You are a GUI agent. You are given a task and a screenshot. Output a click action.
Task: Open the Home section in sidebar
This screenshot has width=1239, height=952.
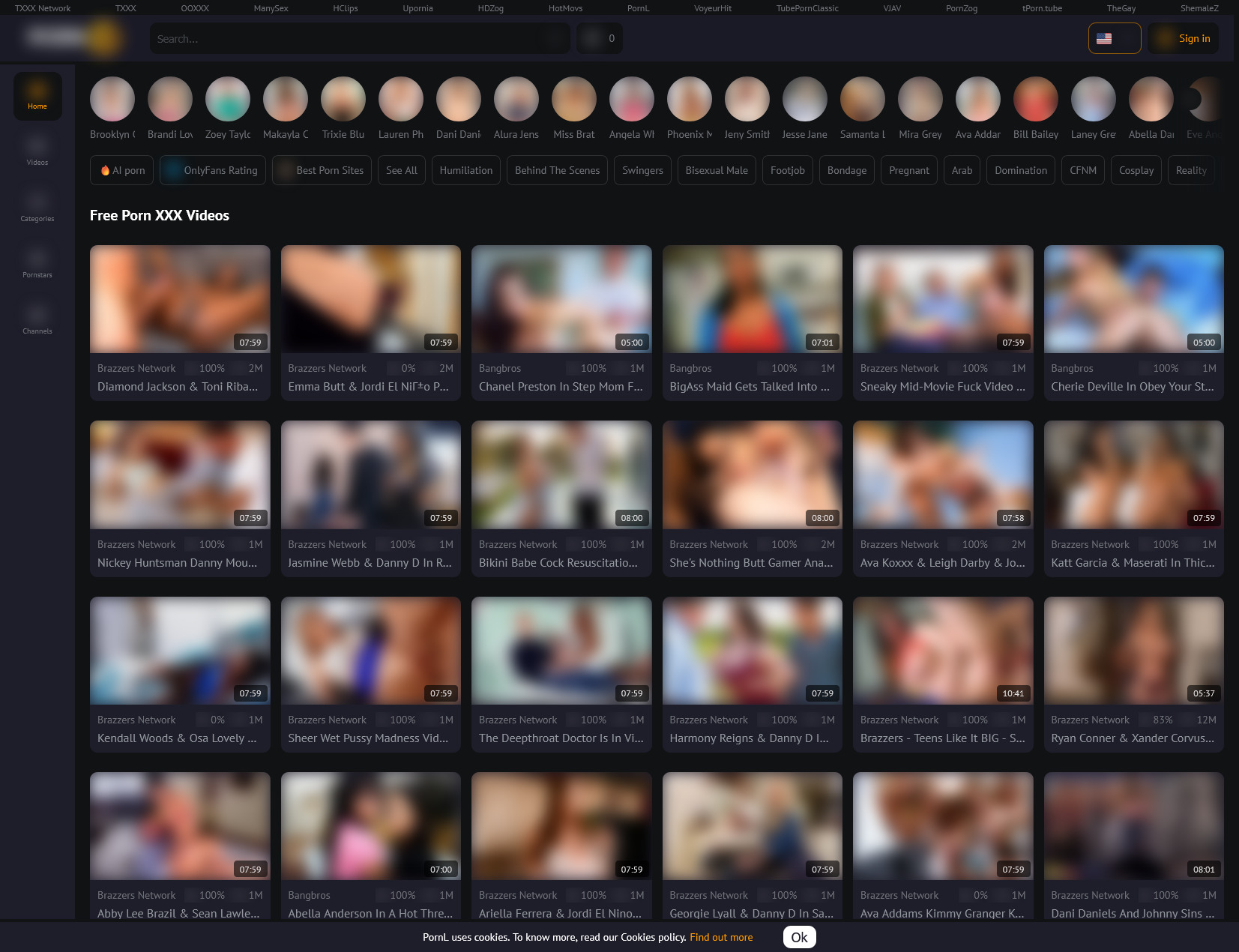(37, 96)
